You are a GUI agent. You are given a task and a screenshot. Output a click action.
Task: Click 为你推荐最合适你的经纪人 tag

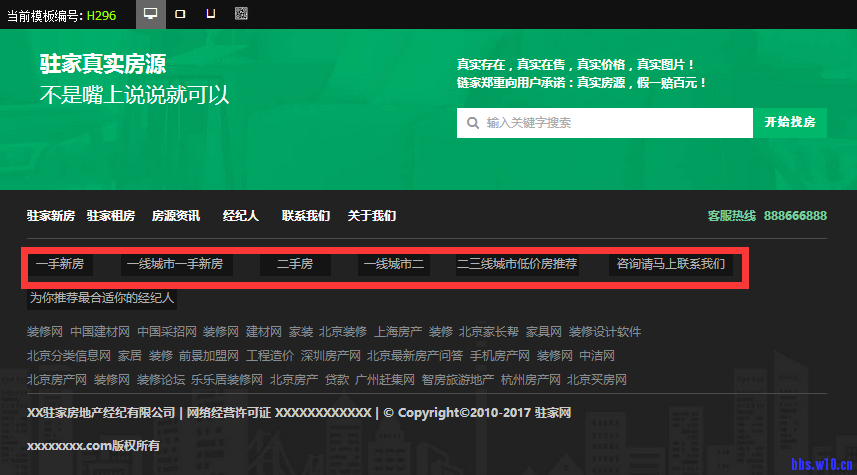[102, 298]
